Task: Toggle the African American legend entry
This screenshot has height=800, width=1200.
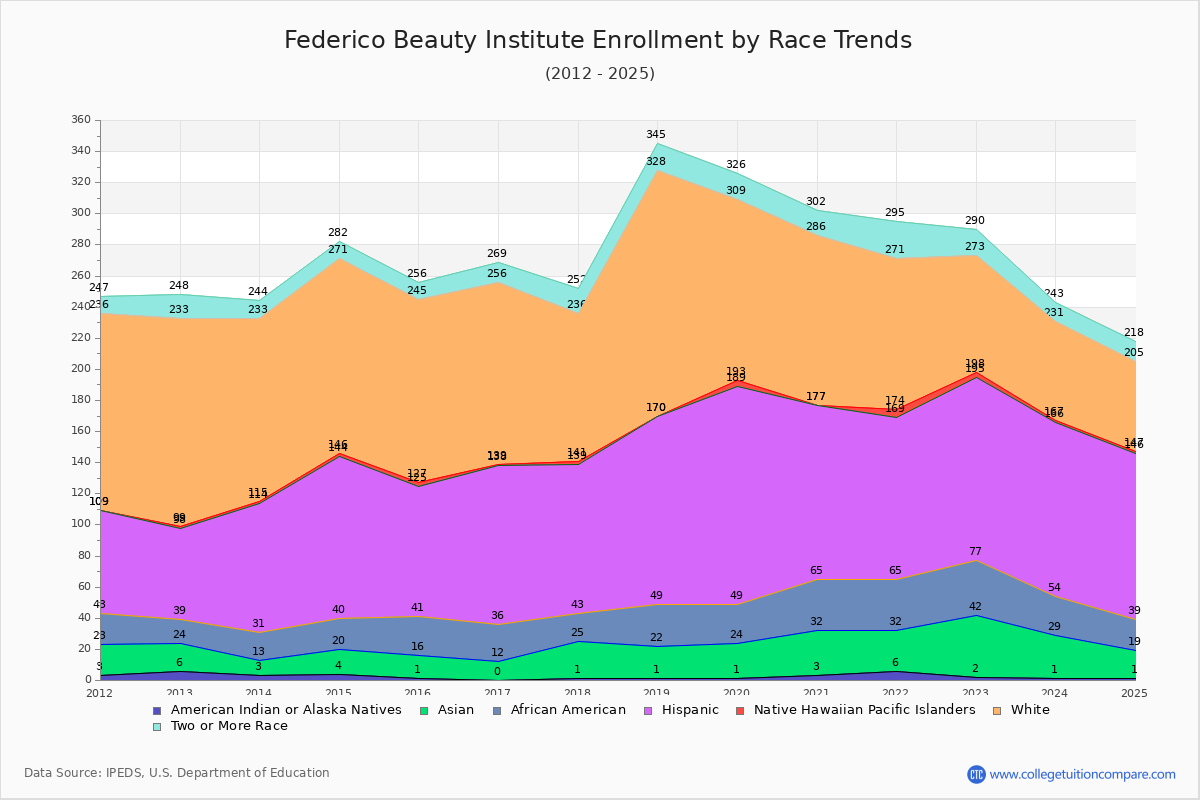Action: tap(560, 710)
